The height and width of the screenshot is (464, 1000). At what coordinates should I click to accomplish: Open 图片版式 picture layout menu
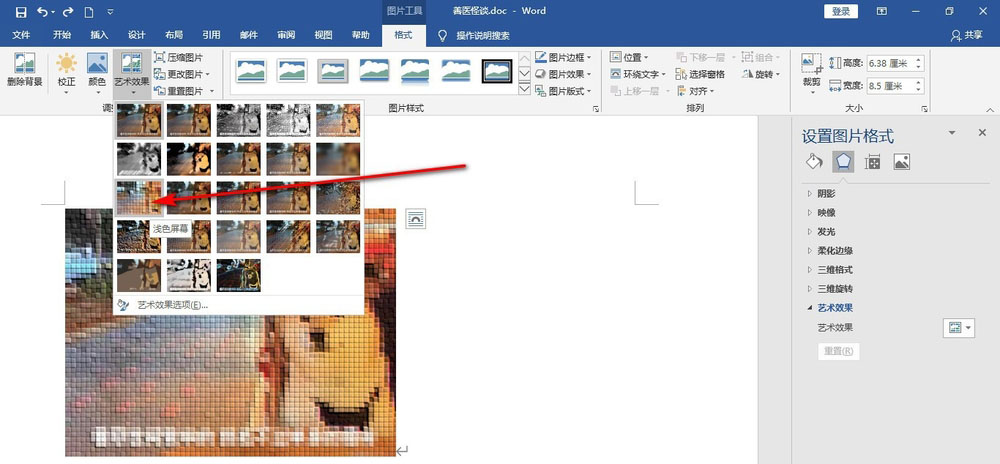(x=564, y=91)
